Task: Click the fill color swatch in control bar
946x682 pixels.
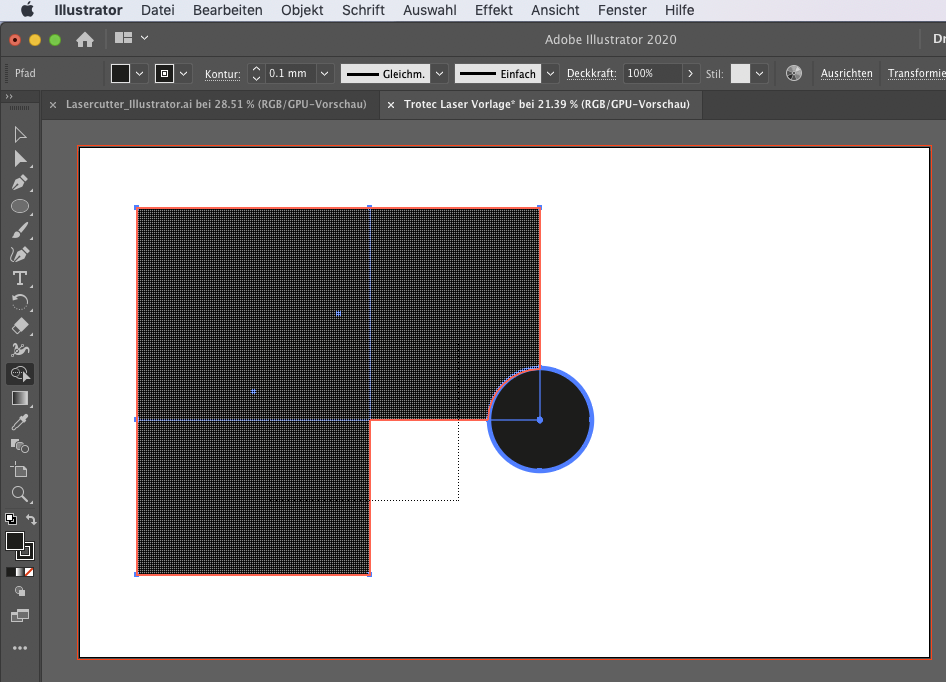Action: (x=120, y=73)
